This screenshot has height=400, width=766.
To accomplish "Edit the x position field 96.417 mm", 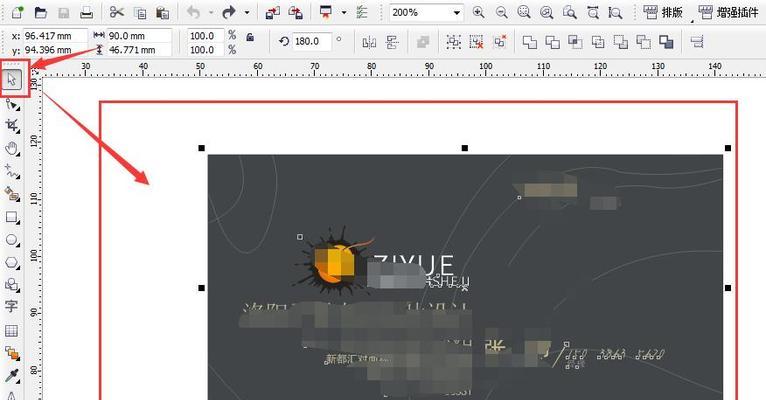I will (55, 36).
